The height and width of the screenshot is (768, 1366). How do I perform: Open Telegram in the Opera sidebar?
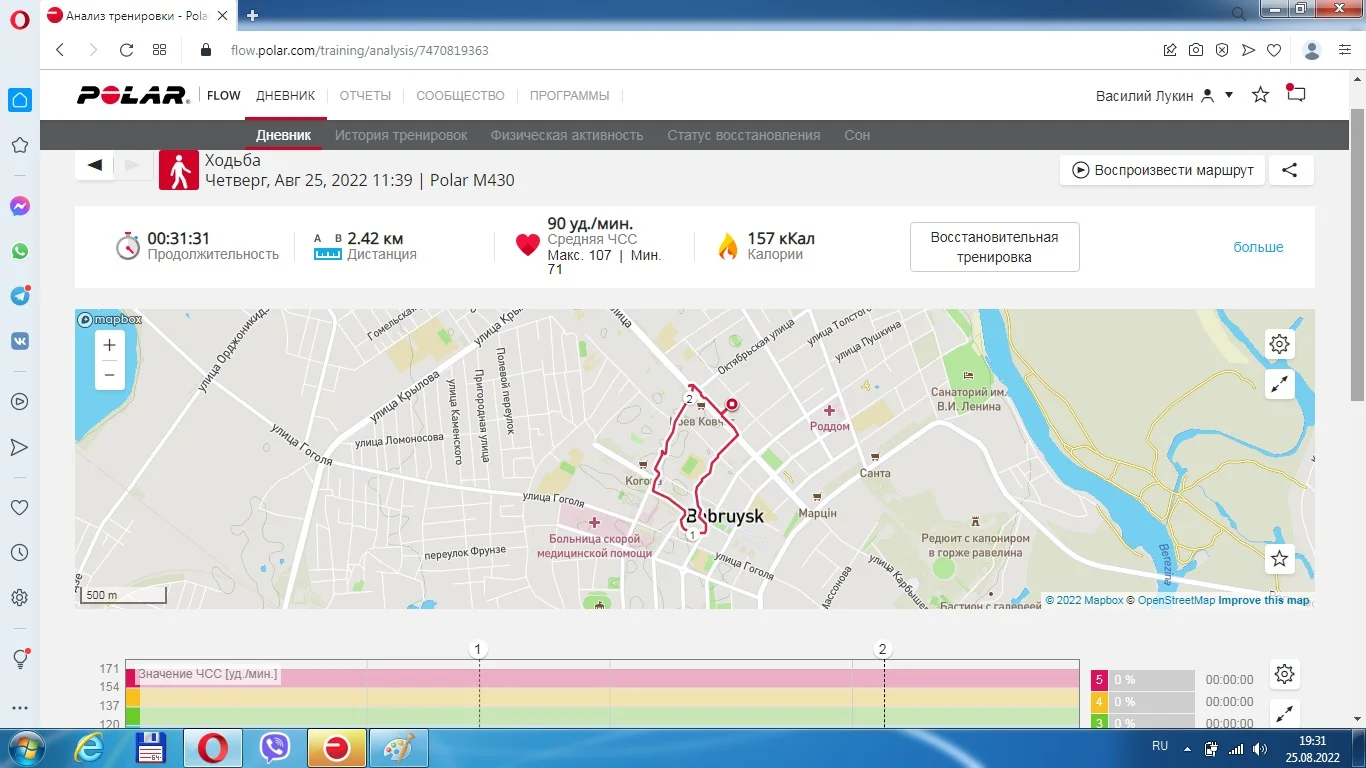click(19, 296)
